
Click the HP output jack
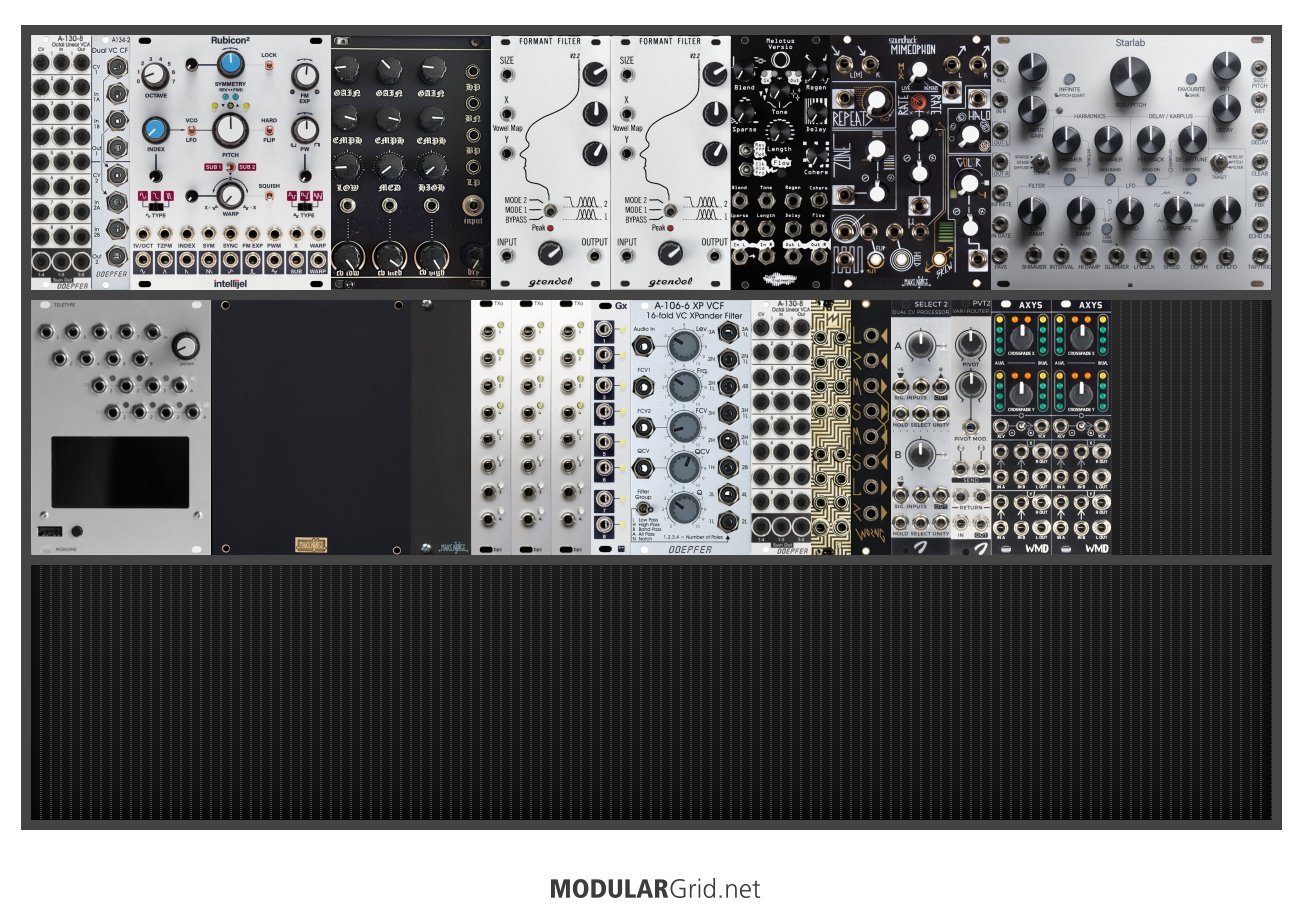(473, 70)
